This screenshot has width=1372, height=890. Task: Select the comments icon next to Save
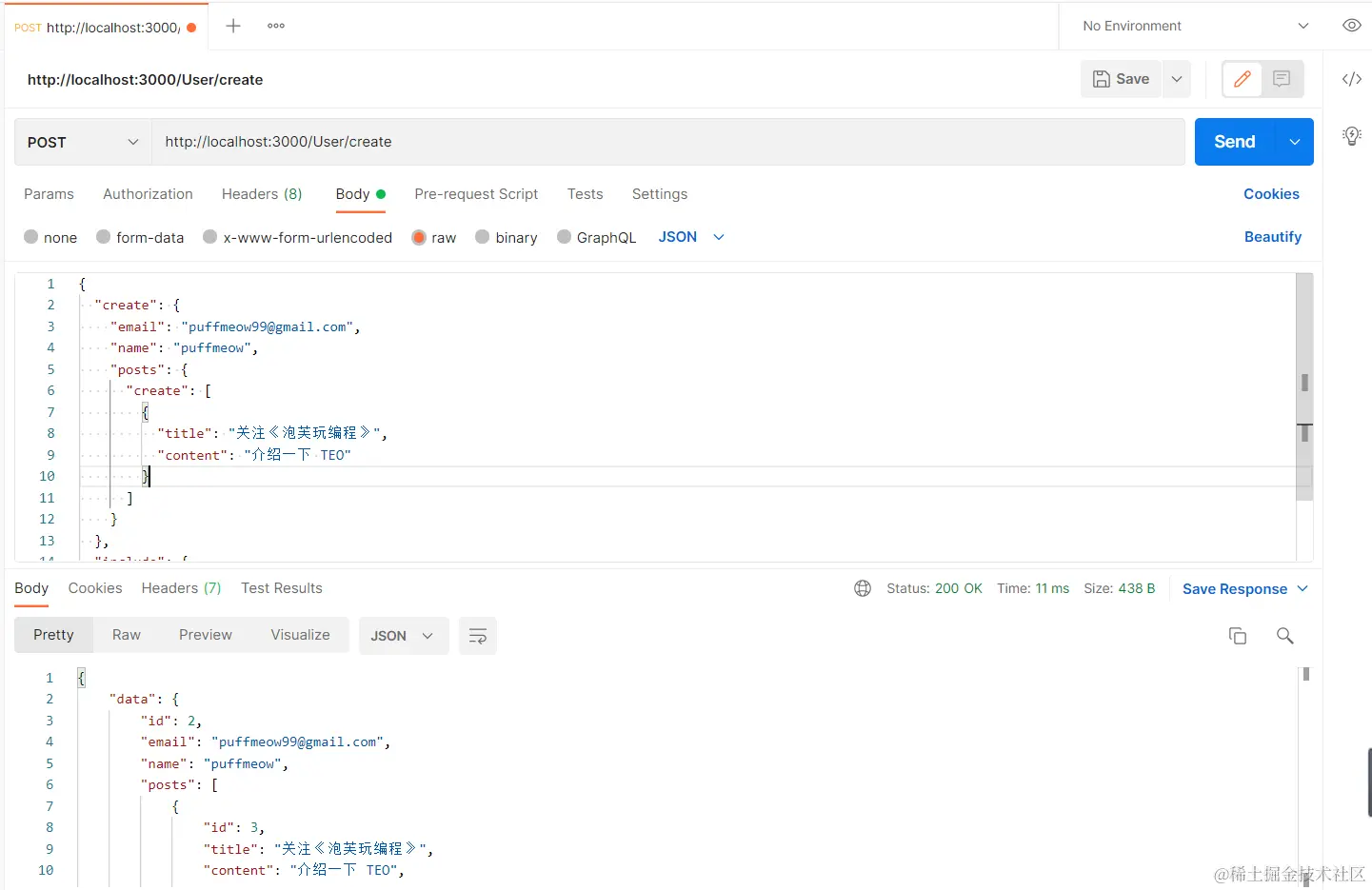pos(1281,79)
